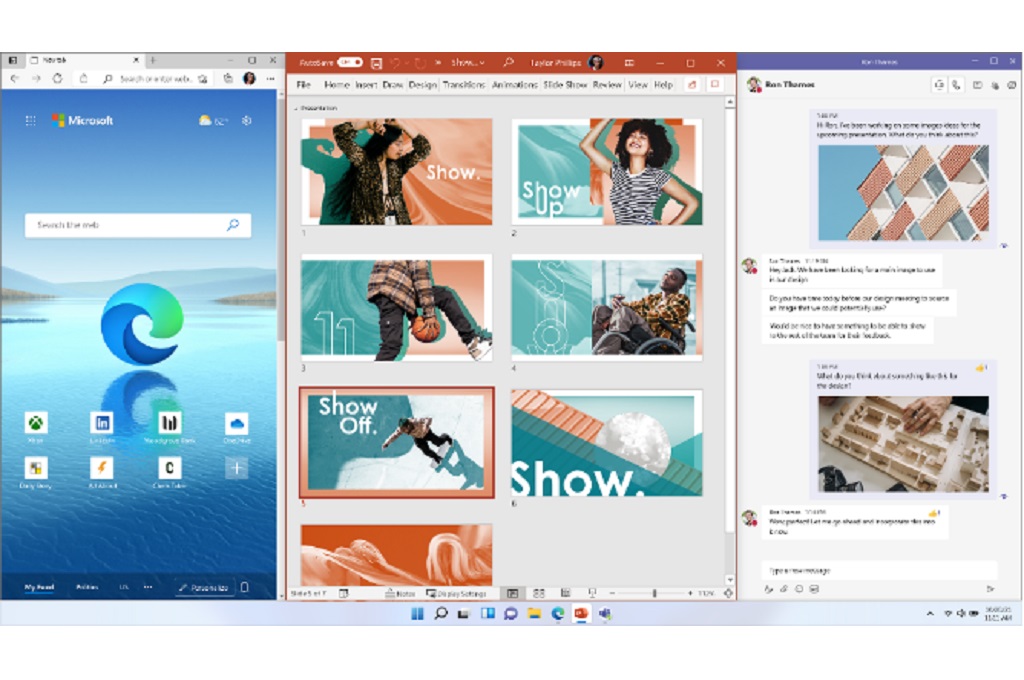Viewport: 1024px width, 680px height.
Task: Click Windows Start button on taskbar
Action: pyautogui.click(x=418, y=613)
